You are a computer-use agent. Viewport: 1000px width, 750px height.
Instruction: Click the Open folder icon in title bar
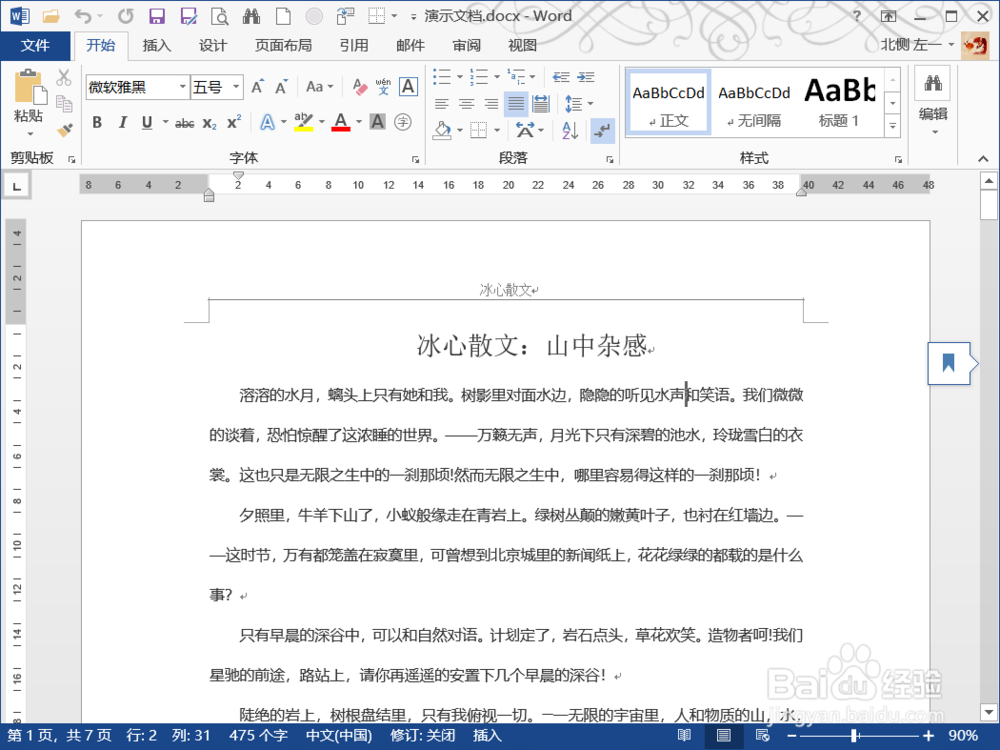(51, 17)
